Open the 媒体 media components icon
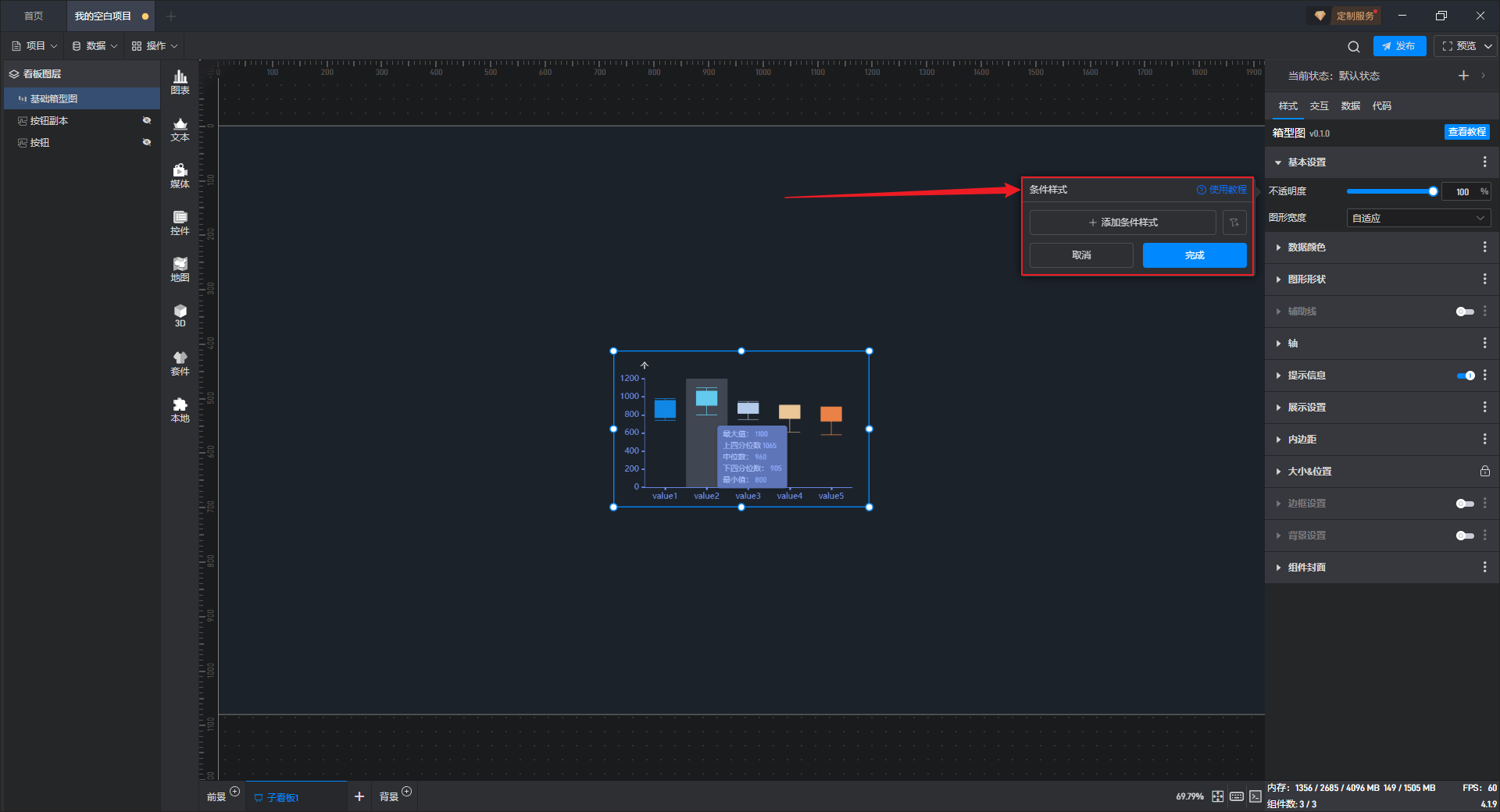 tap(180, 176)
